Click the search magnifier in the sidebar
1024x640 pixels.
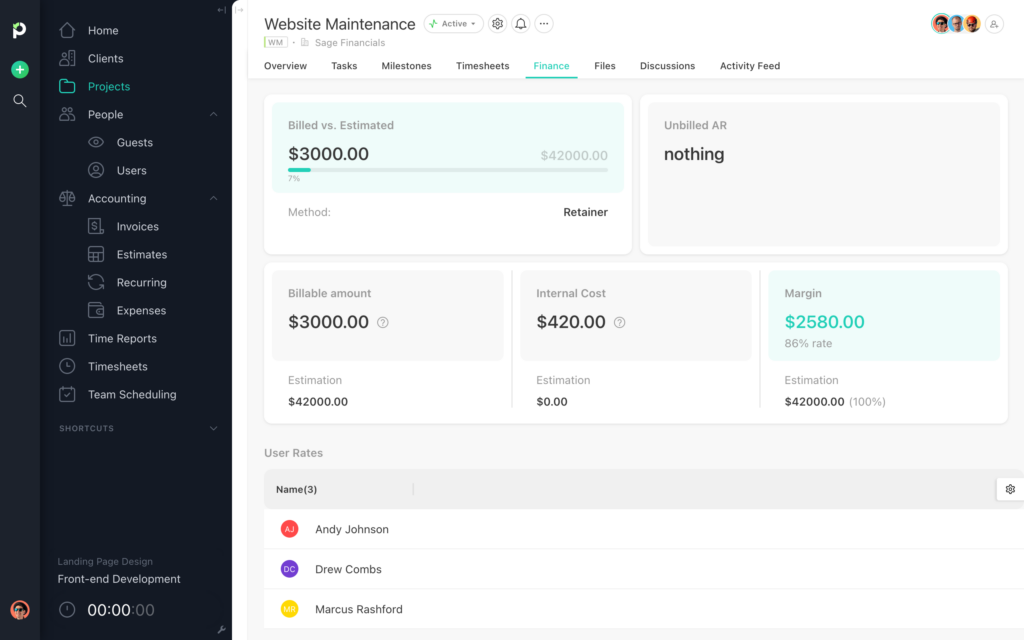click(19, 100)
